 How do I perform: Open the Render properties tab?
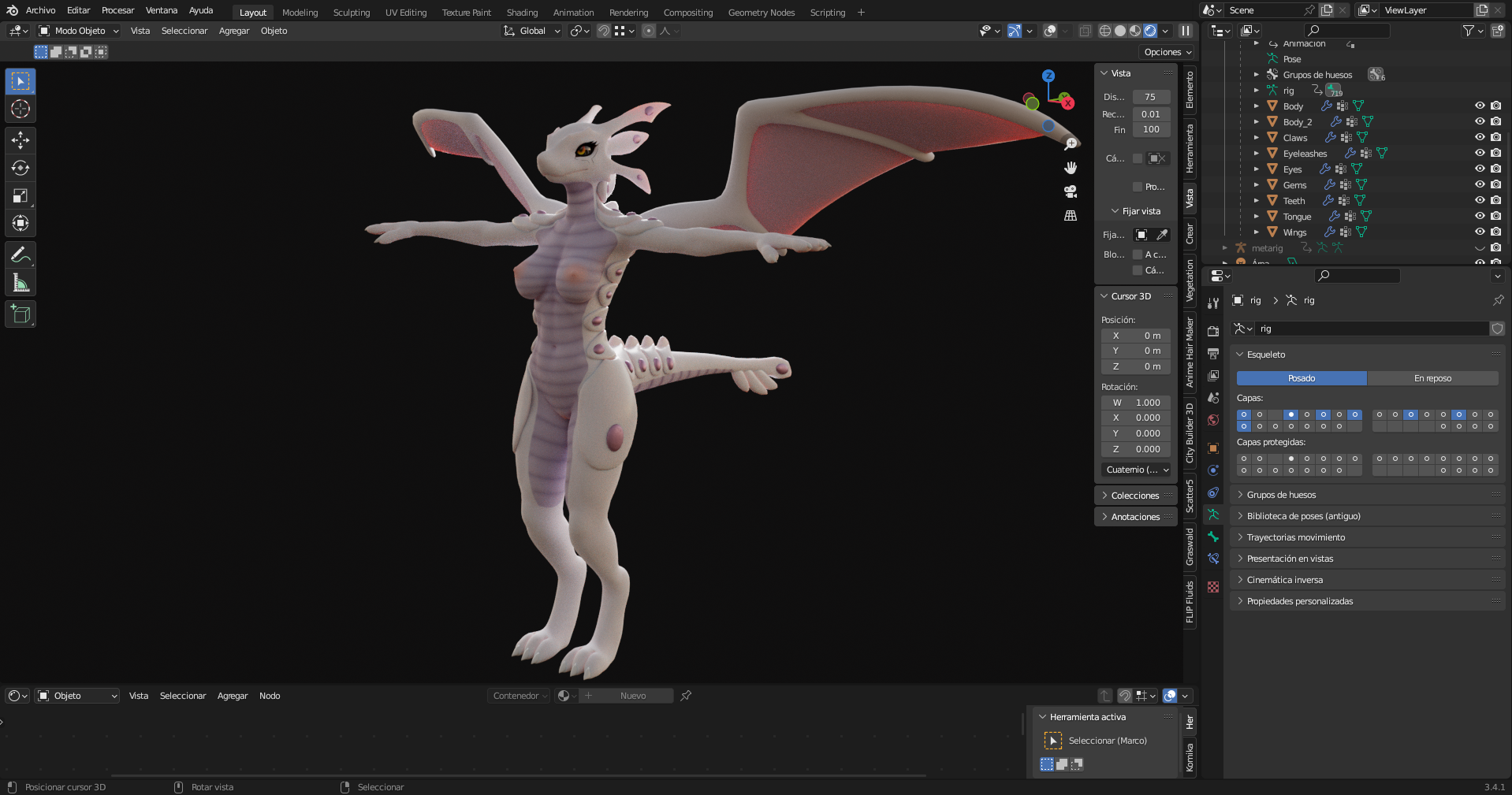pyautogui.click(x=1213, y=332)
